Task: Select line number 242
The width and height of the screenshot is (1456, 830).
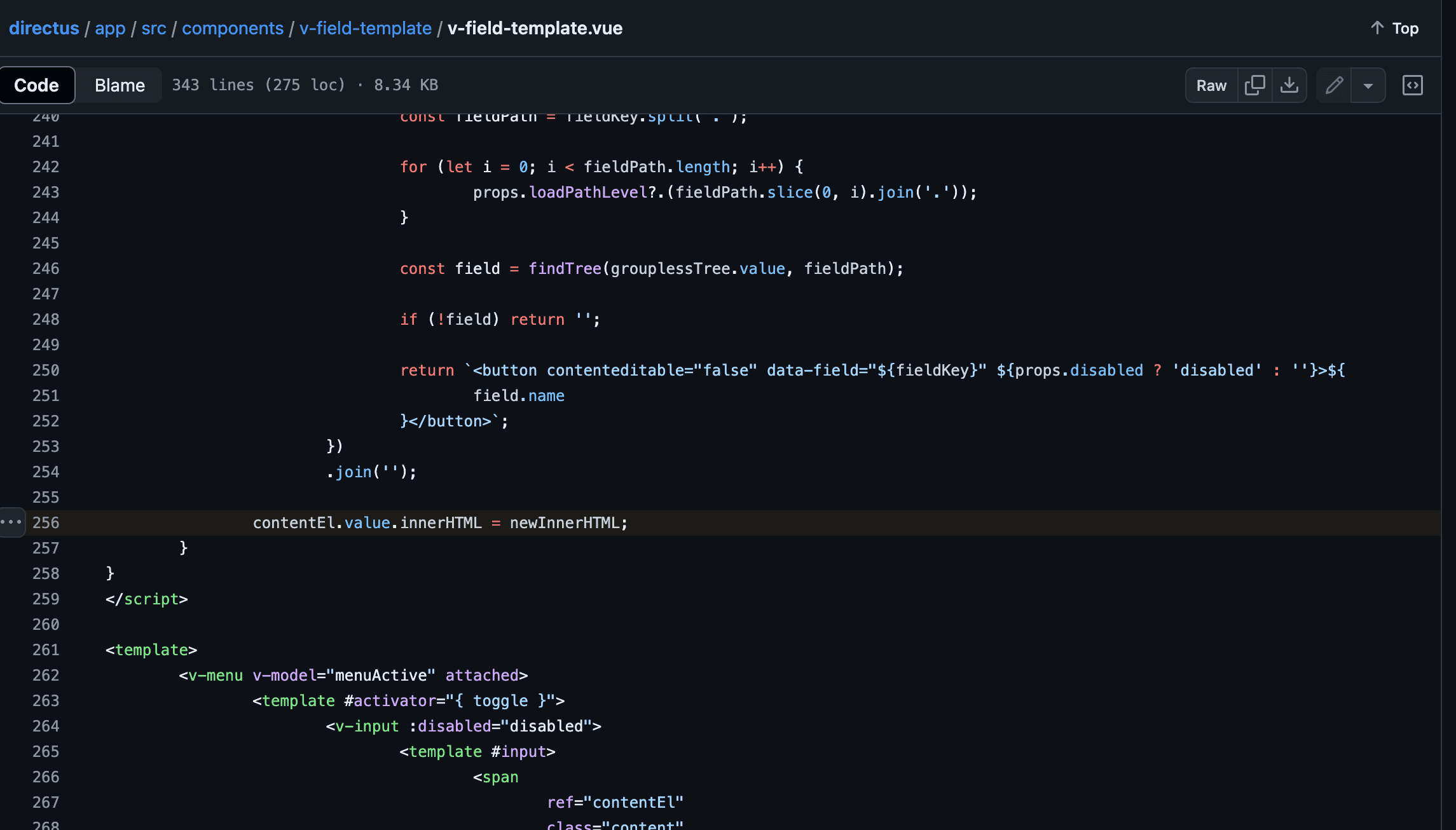Action: click(46, 167)
